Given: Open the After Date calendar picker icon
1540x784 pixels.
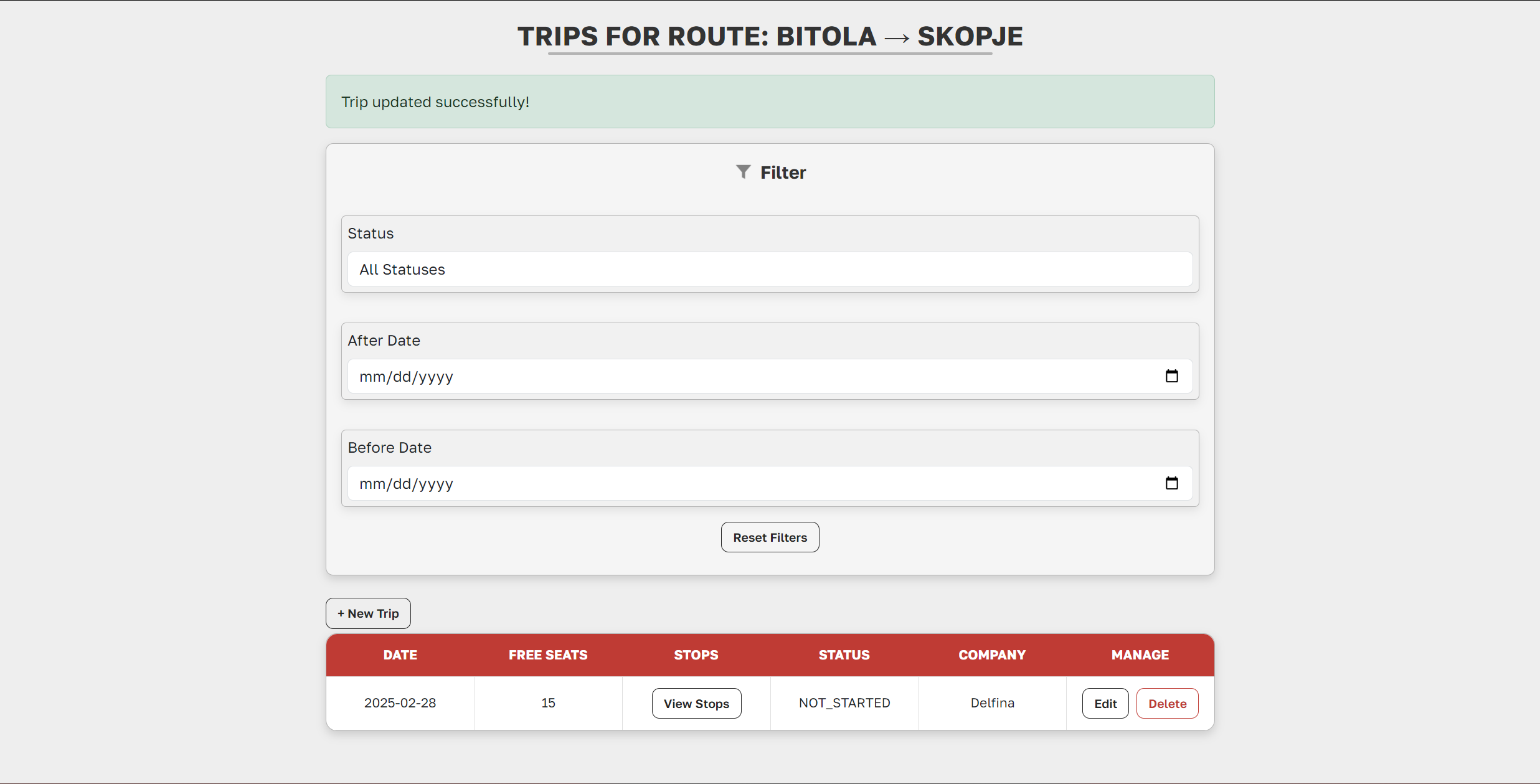Looking at the screenshot, I should [1171, 376].
